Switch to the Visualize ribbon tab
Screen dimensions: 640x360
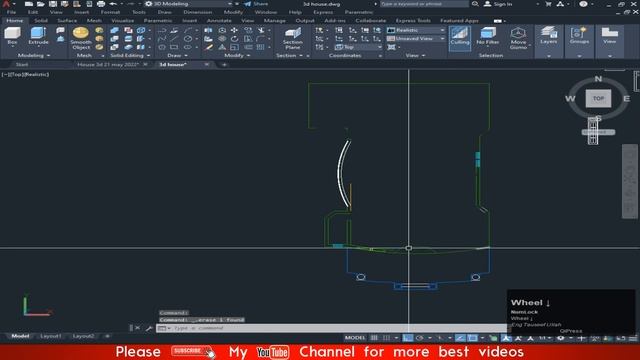click(122, 20)
